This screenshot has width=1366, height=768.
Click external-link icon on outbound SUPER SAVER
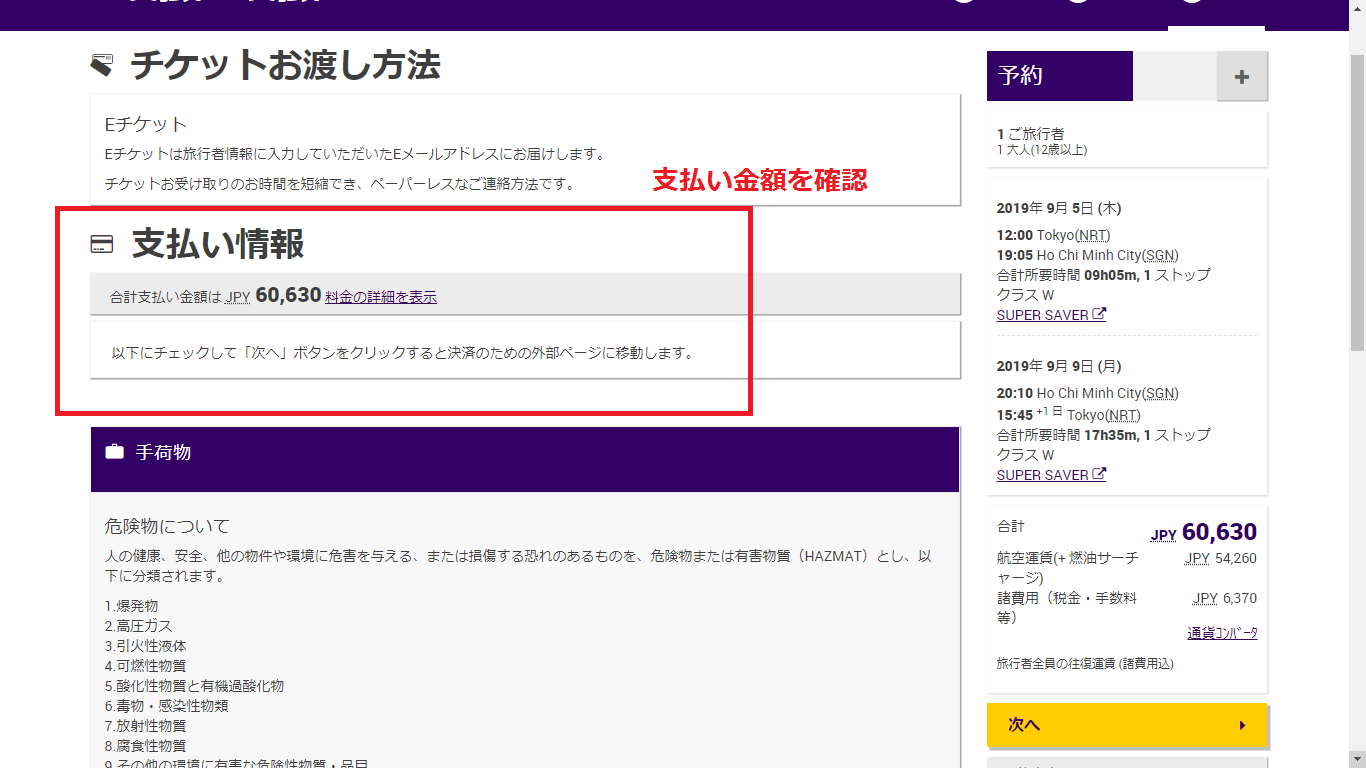point(1099,314)
